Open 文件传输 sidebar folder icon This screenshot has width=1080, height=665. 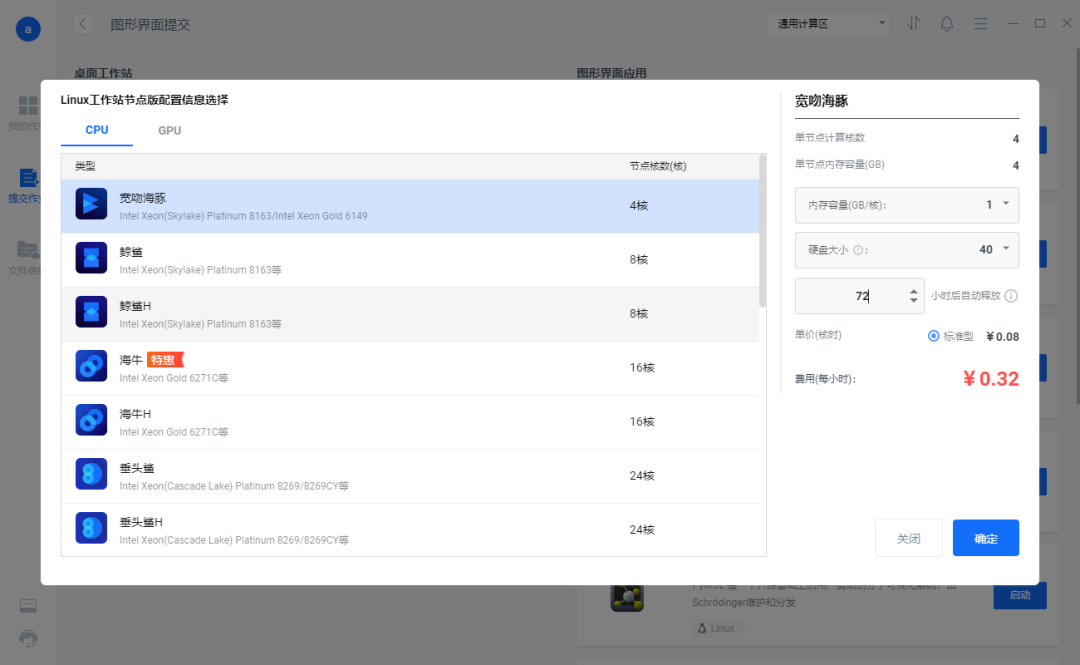[28, 249]
